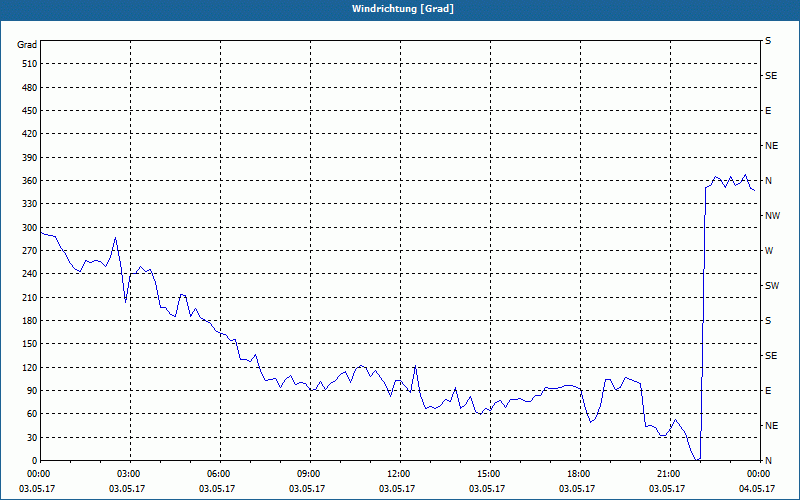Pick the 270 degree axis label
The height and width of the screenshot is (500, 800).
coord(30,251)
